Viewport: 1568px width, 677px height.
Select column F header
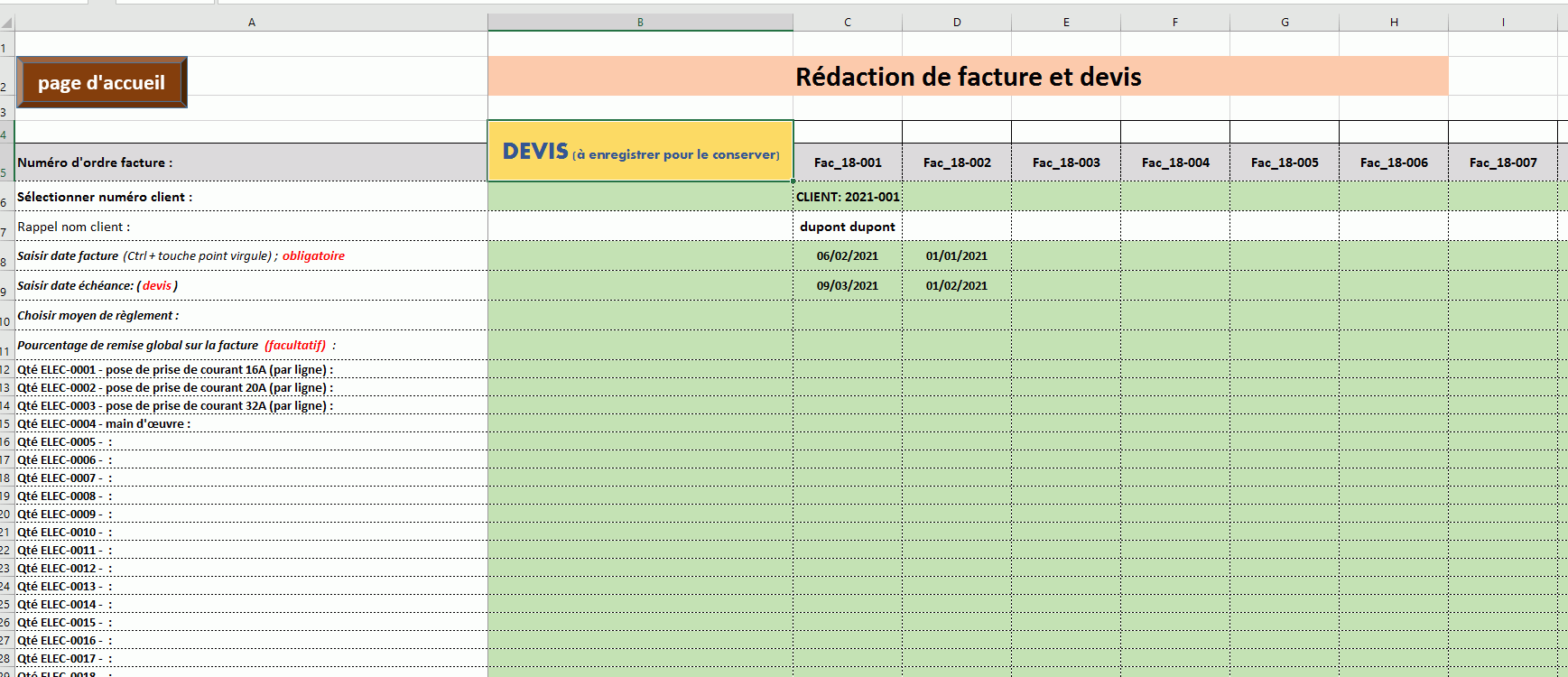(1174, 23)
